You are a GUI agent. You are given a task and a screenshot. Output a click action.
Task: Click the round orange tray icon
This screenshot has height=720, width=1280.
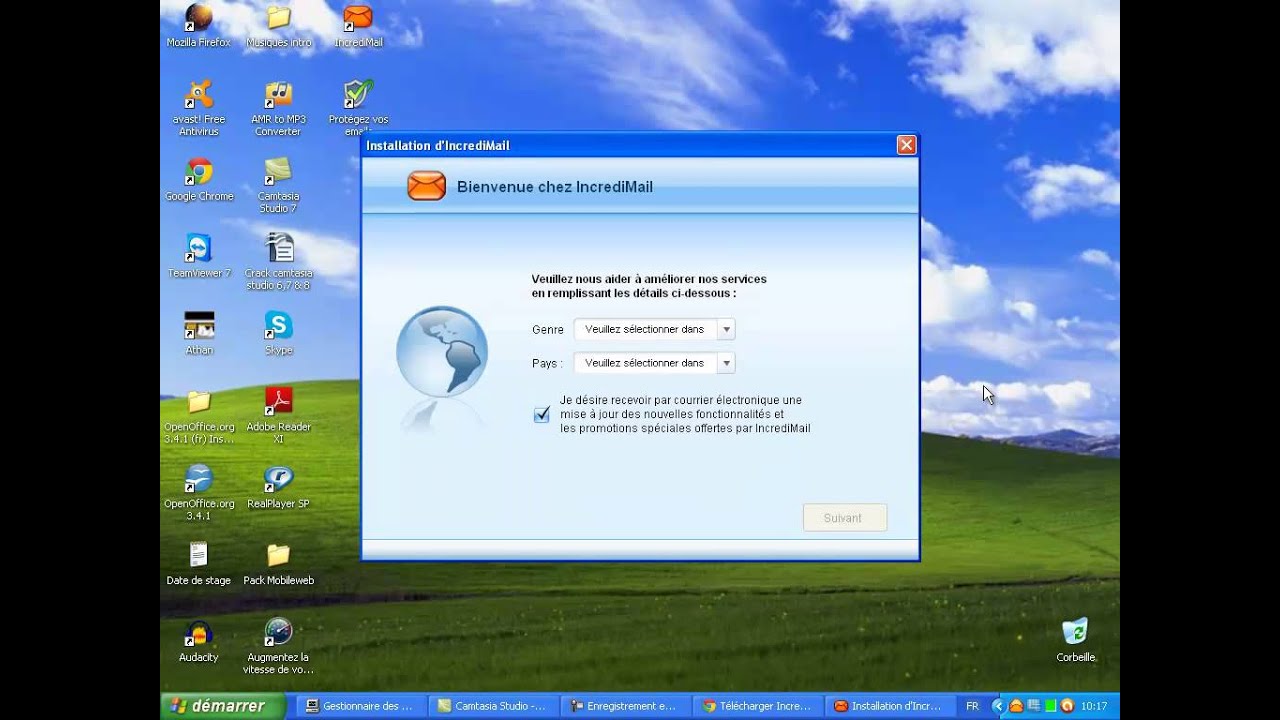1067,706
